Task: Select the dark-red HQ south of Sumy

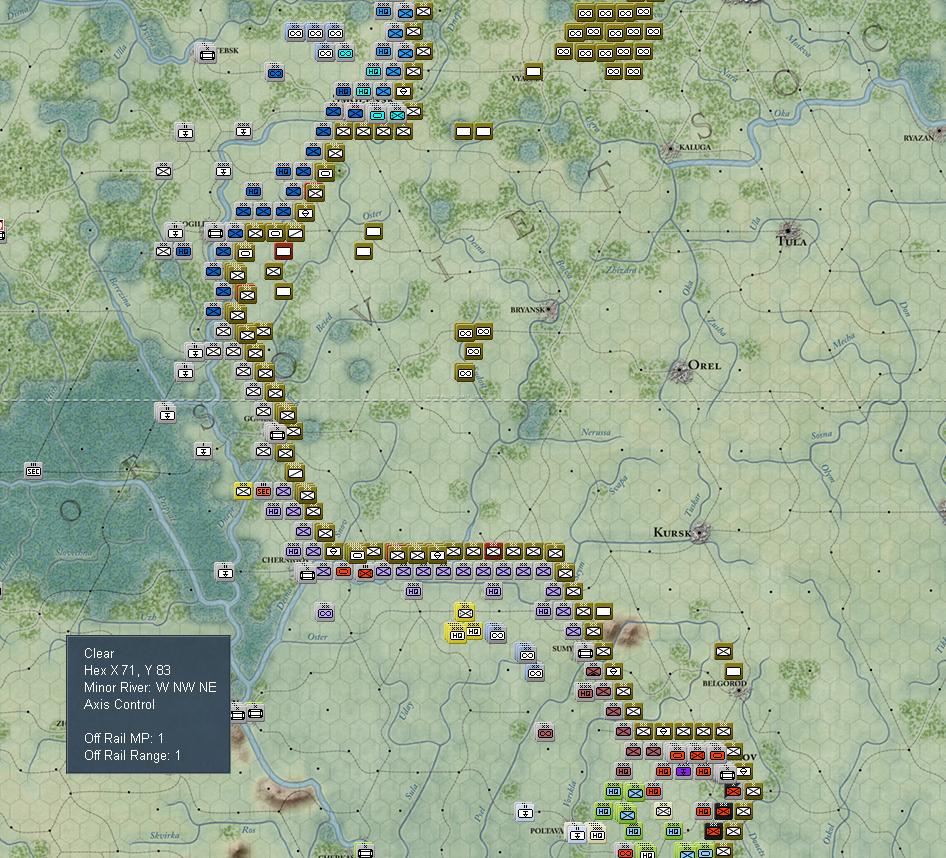Action: tap(585, 692)
